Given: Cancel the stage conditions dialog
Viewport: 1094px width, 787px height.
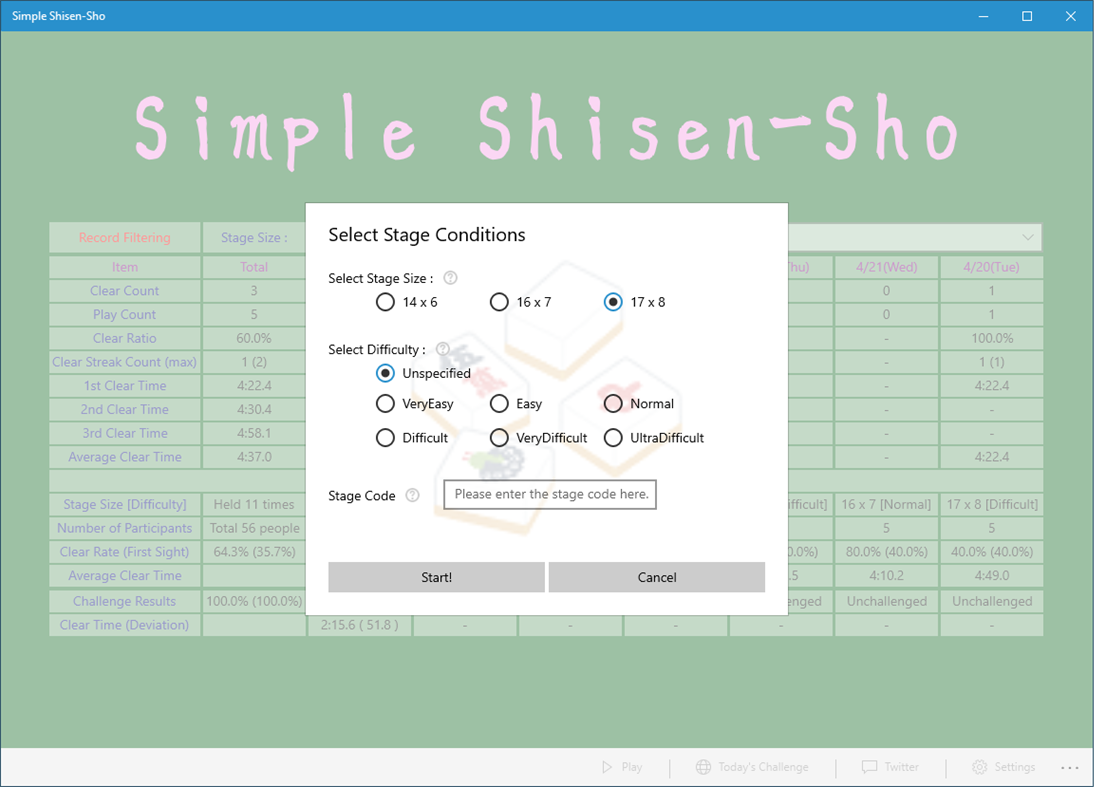Looking at the screenshot, I should [x=656, y=577].
